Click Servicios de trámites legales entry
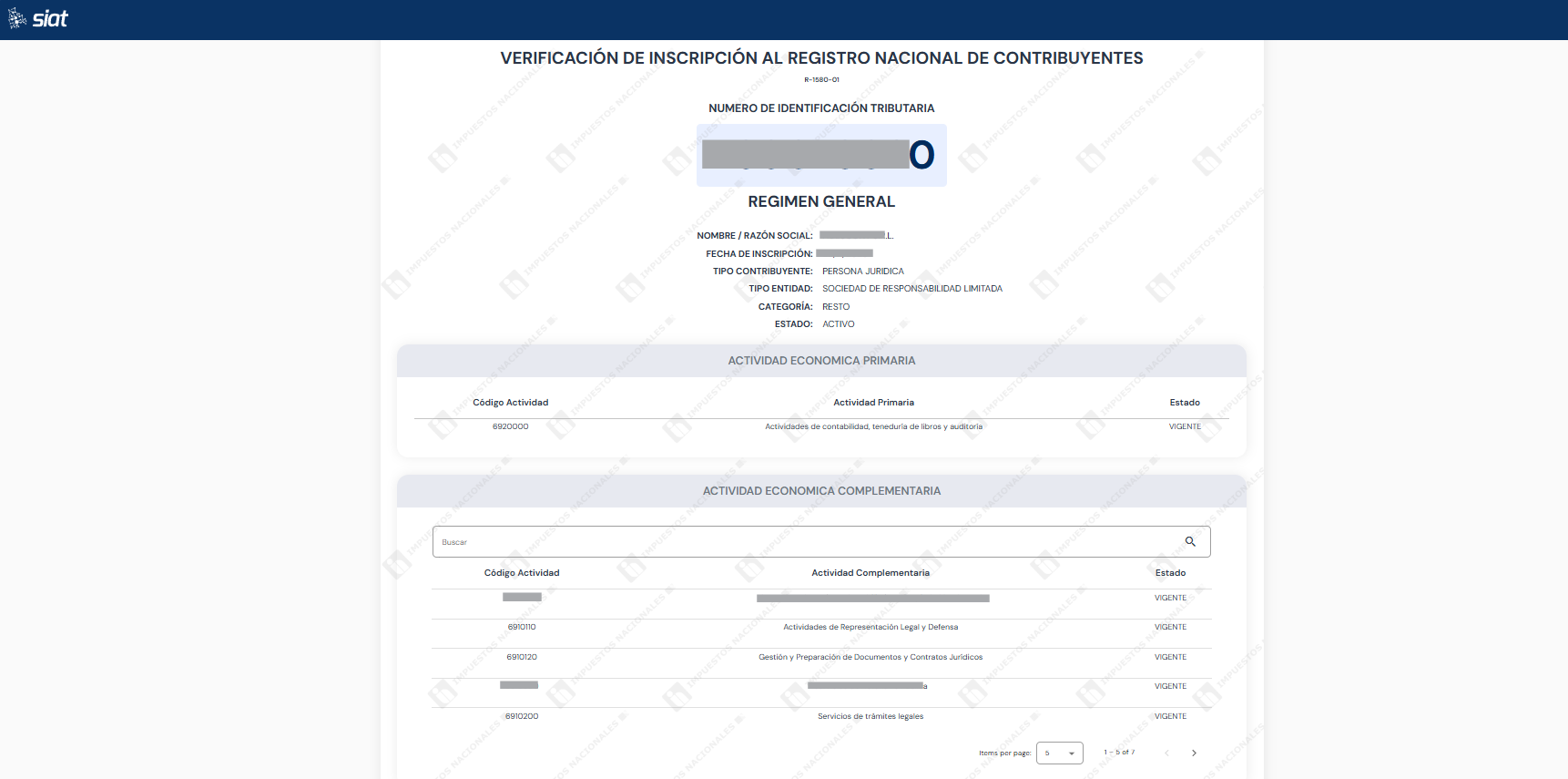Screen dimensions: 1568x779 pos(870,716)
